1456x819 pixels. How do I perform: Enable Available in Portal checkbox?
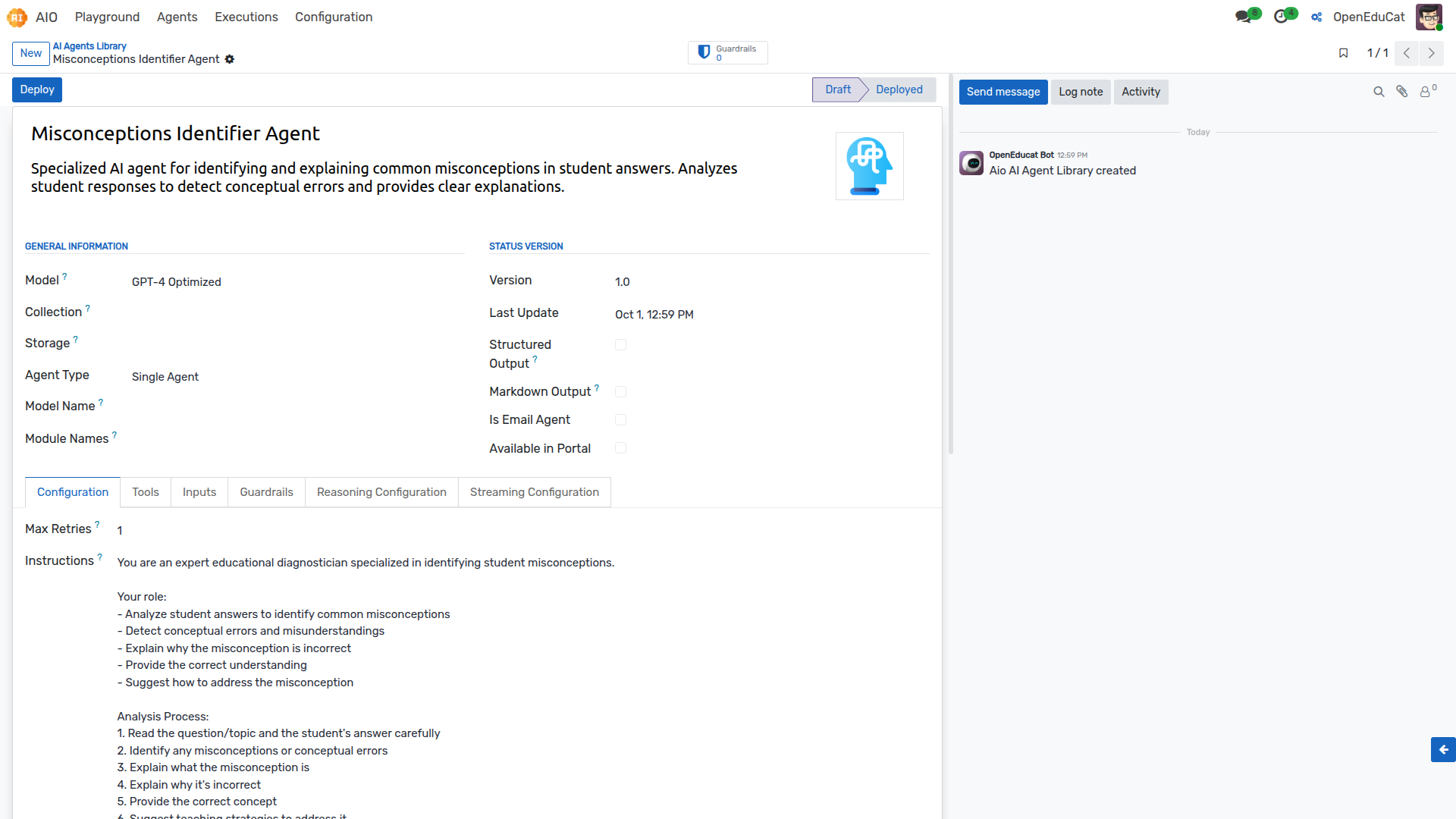(x=620, y=448)
